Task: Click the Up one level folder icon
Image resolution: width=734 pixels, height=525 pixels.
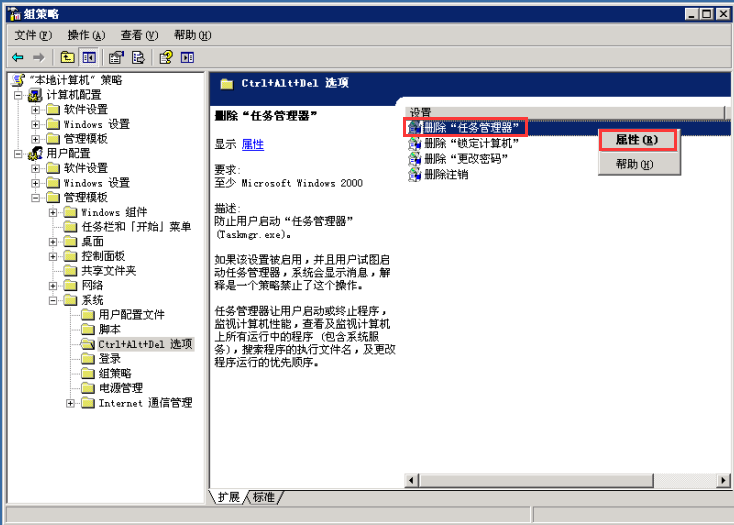Action: (67, 58)
